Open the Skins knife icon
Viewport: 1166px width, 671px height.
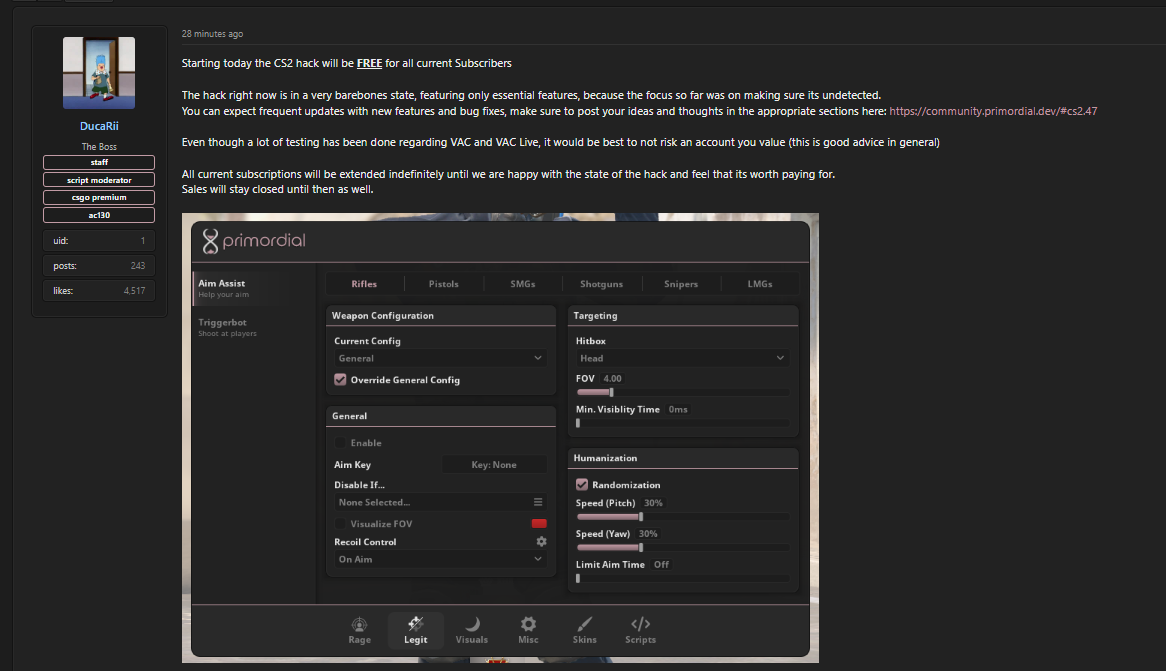pos(584,623)
